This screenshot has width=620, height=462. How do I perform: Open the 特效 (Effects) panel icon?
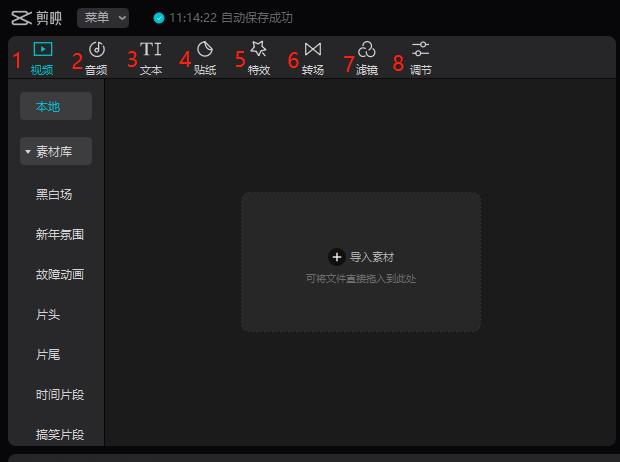259,50
